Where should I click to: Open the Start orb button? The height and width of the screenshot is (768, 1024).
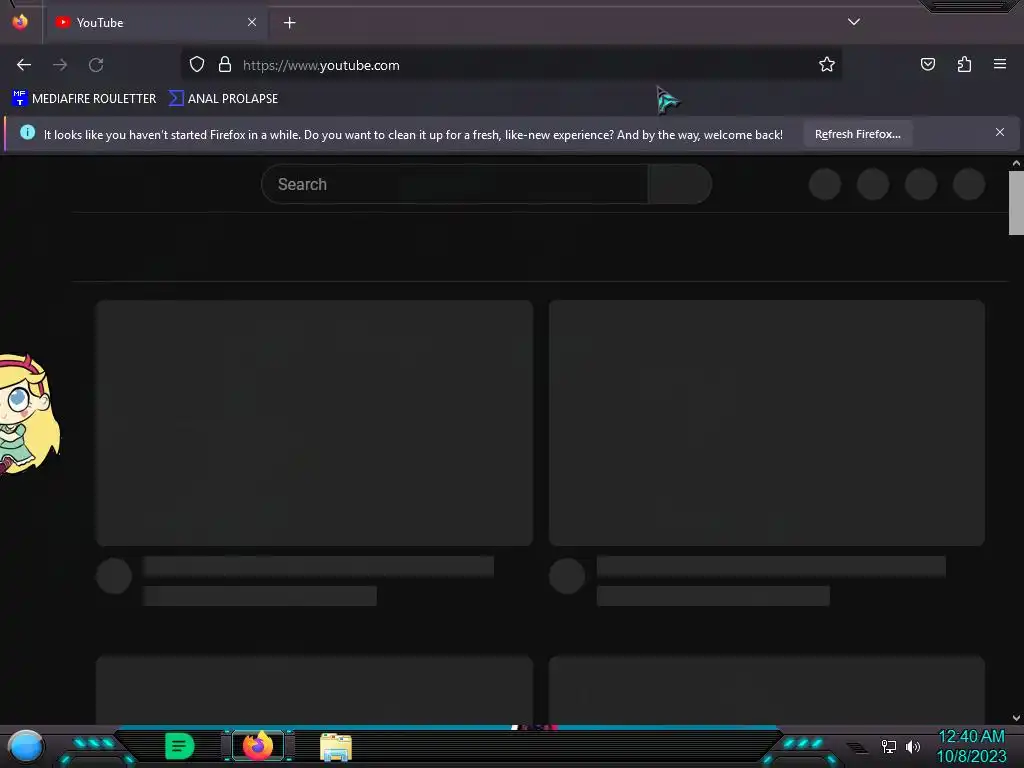[x=26, y=746]
